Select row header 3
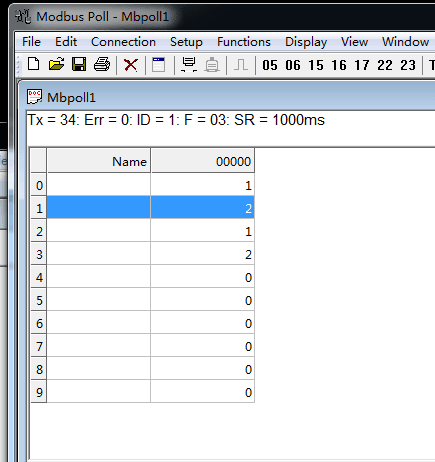Viewport: 435px width, 462px height. point(39,254)
